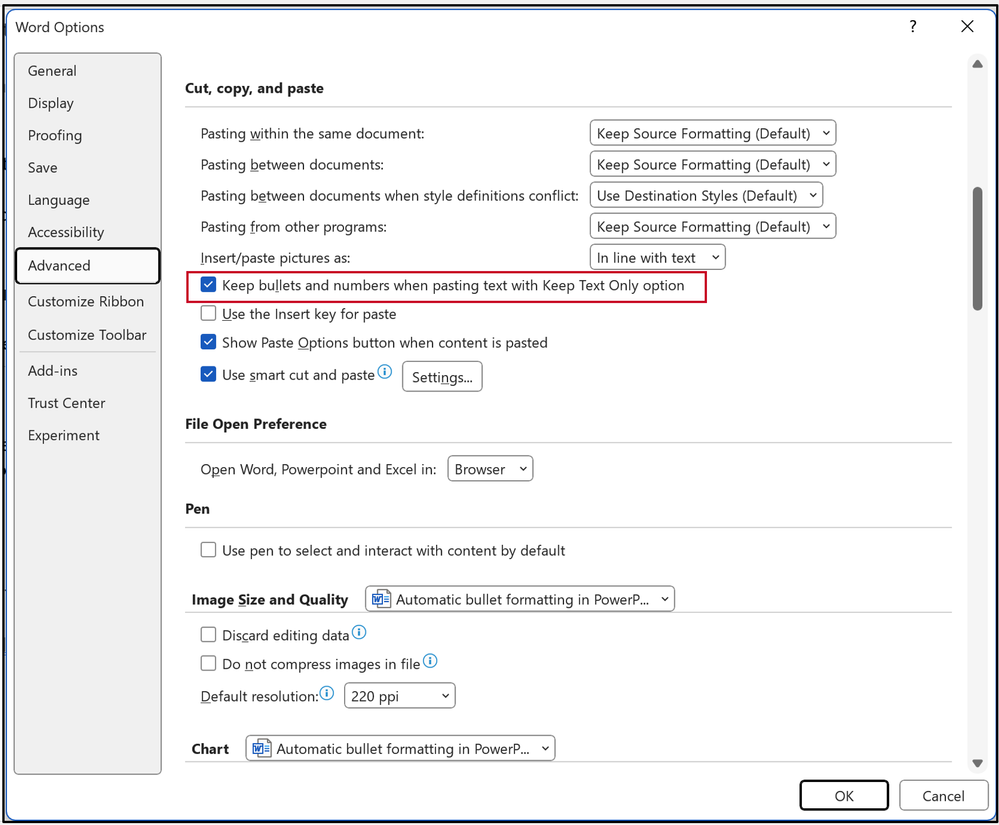Open Customize Ribbon category

86,301
